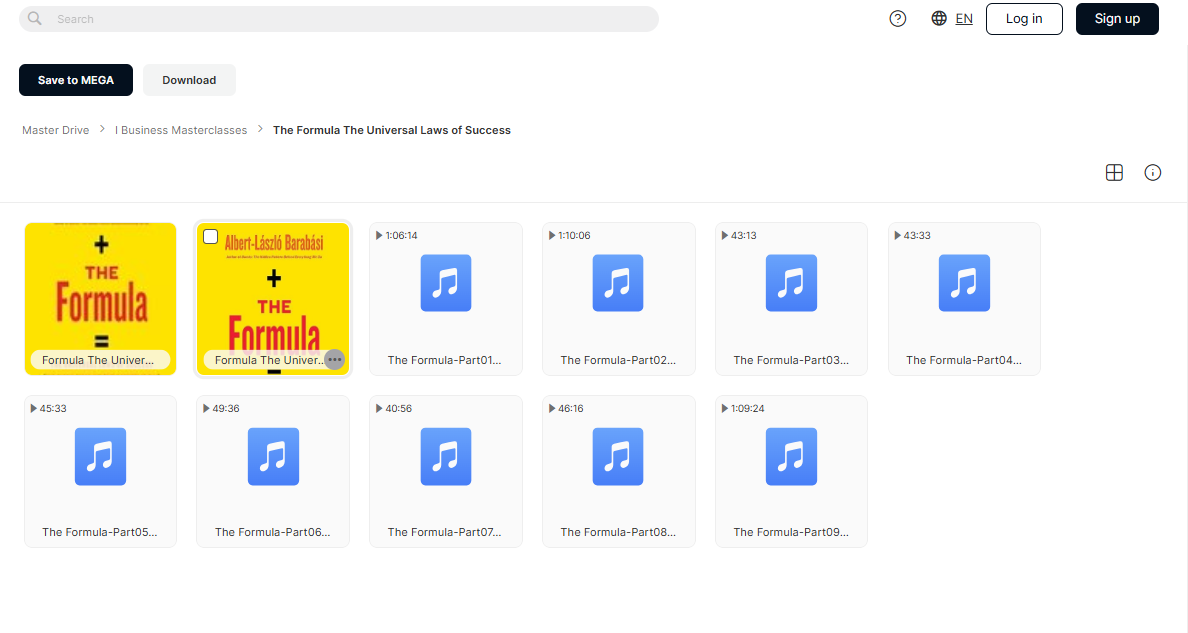Image resolution: width=1188 pixels, height=633 pixels.
Task: Tick the checkbox on Barabási cover thumbnail
Action: tap(211, 237)
